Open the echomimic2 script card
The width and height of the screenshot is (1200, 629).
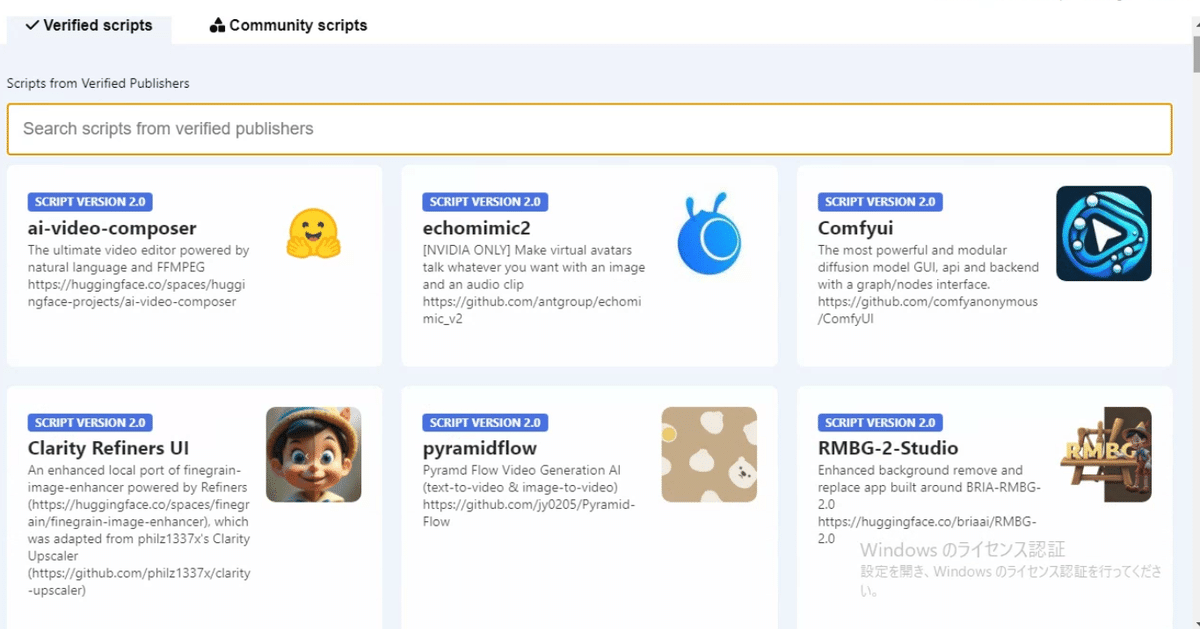tap(588, 265)
